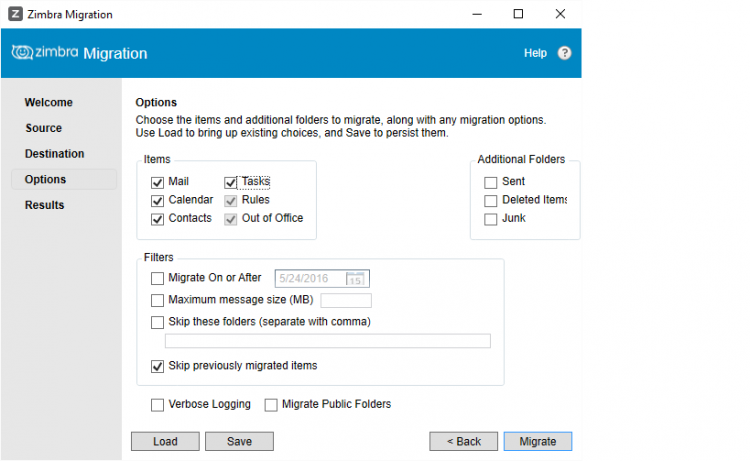Open the Results page in the sidebar
Image resolution: width=750 pixels, height=461 pixels.
pos(44,205)
